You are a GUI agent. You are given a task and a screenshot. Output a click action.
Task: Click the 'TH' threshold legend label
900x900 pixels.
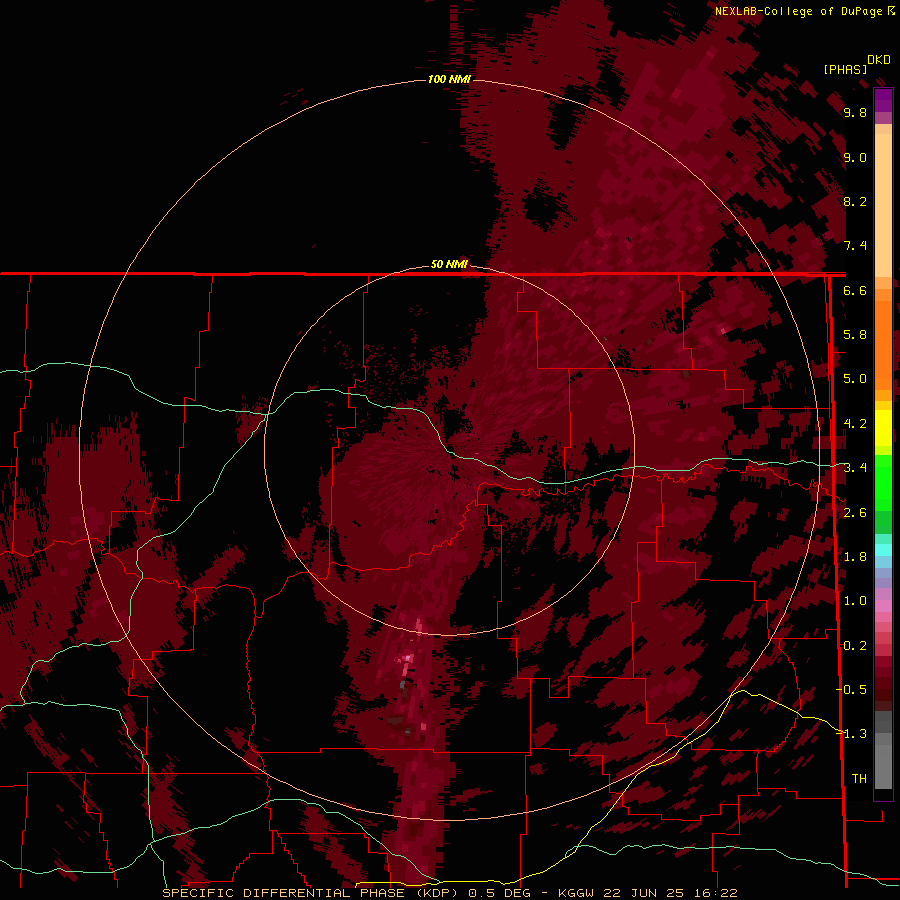[x=859, y=779]
